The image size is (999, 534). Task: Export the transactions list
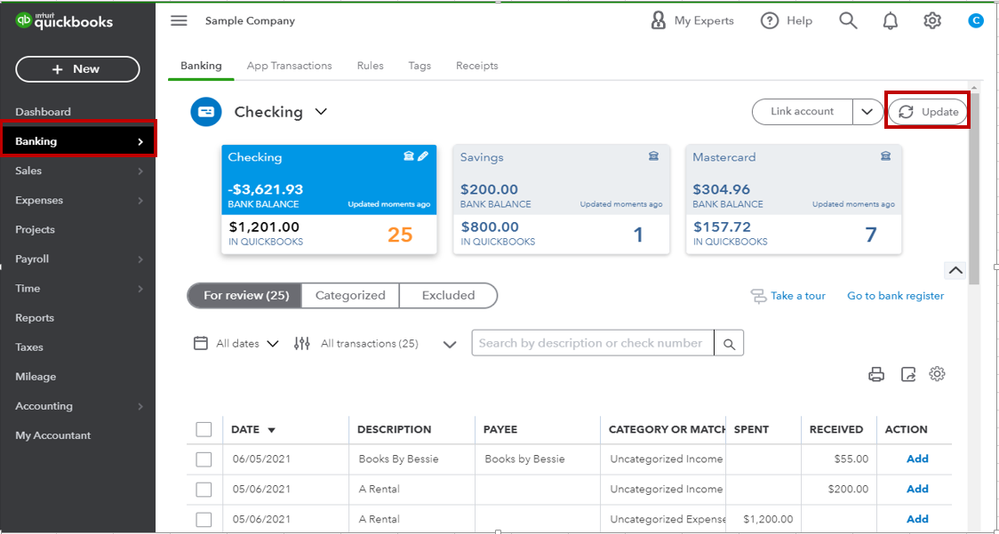click(908, 375)
